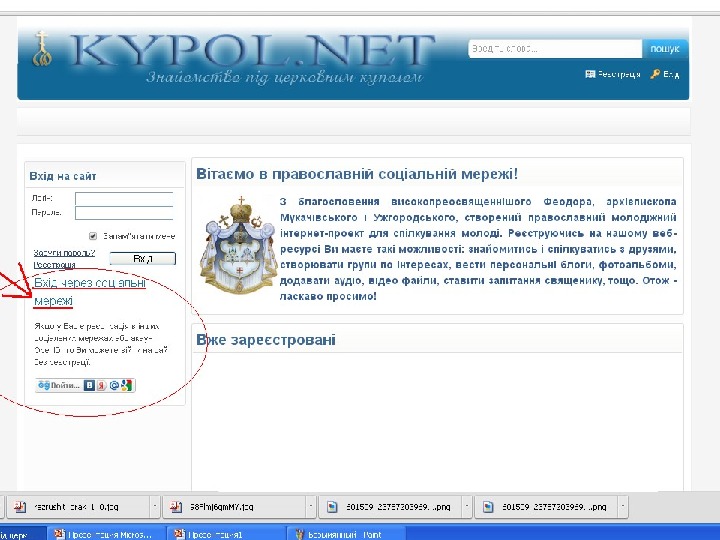Screen dimensions: 720x540
Task: Open the forgot password link
Action: [64, 253]
